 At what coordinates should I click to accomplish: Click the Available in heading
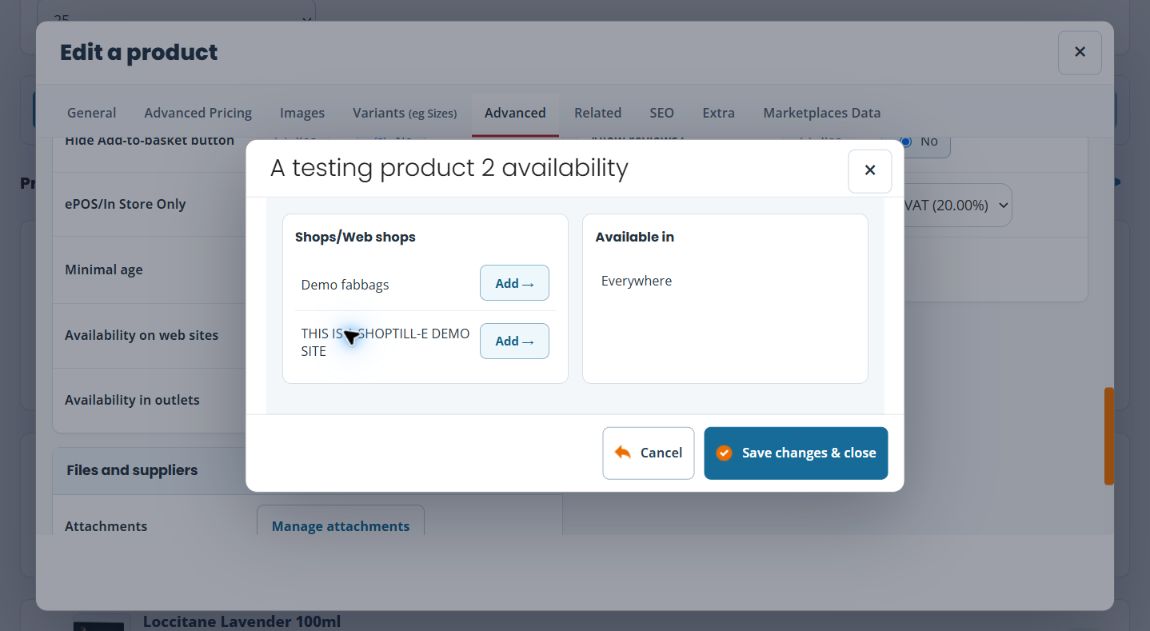click(x=634, y=237)
